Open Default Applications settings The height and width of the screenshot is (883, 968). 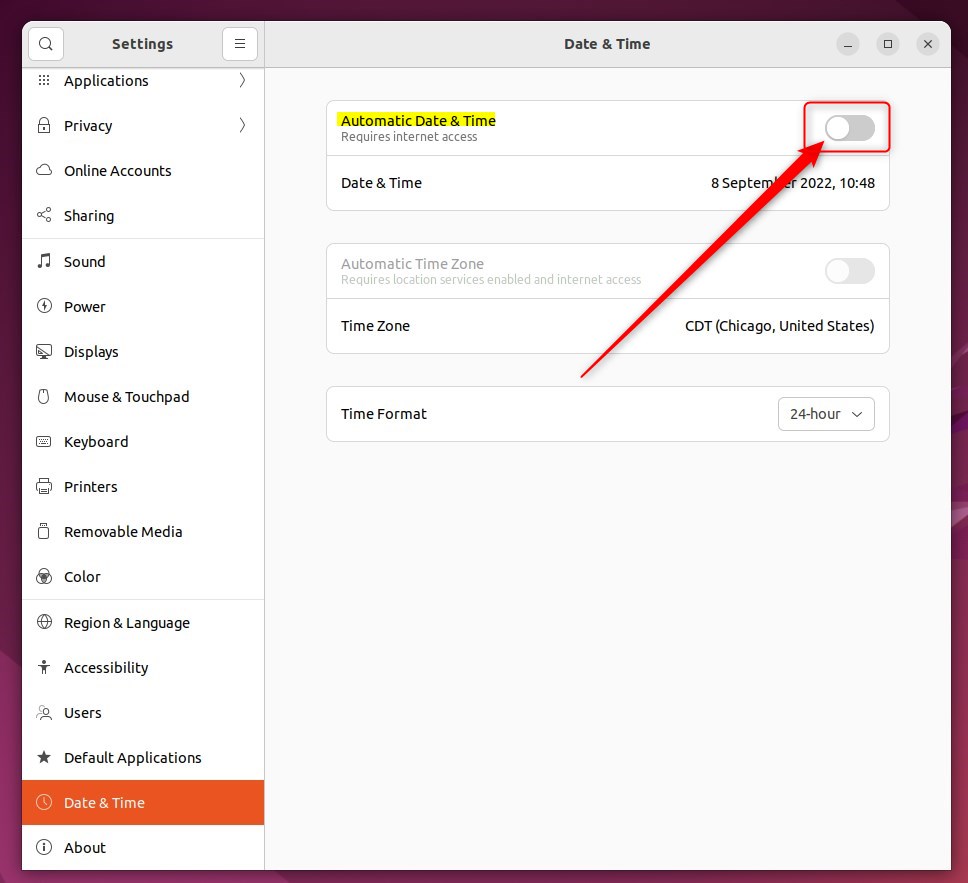coord(143,758)
